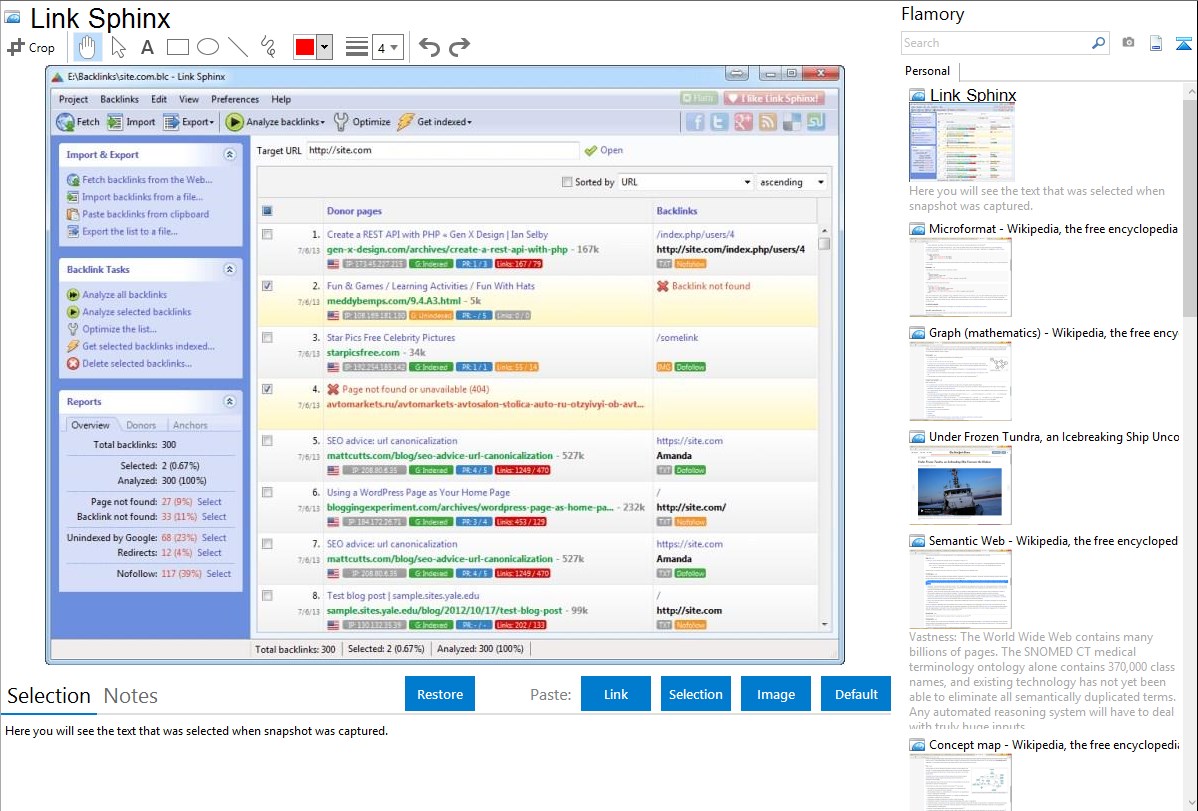The image size is (1198, 811).
Task: Click the page icon next to camera
Action: tap(1156, 43)
